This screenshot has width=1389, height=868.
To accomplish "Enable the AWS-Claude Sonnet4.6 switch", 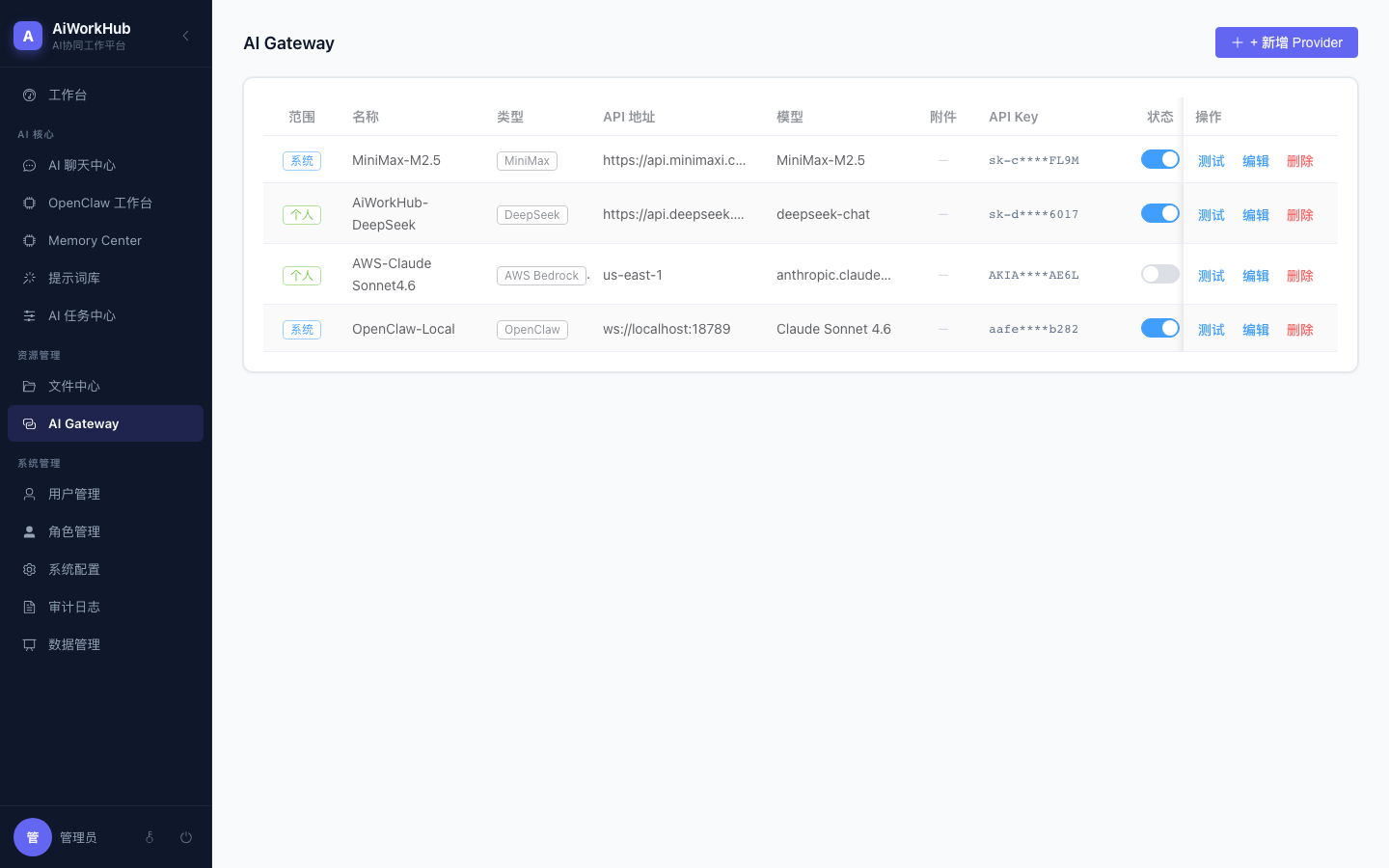I will pos(1160,274).
